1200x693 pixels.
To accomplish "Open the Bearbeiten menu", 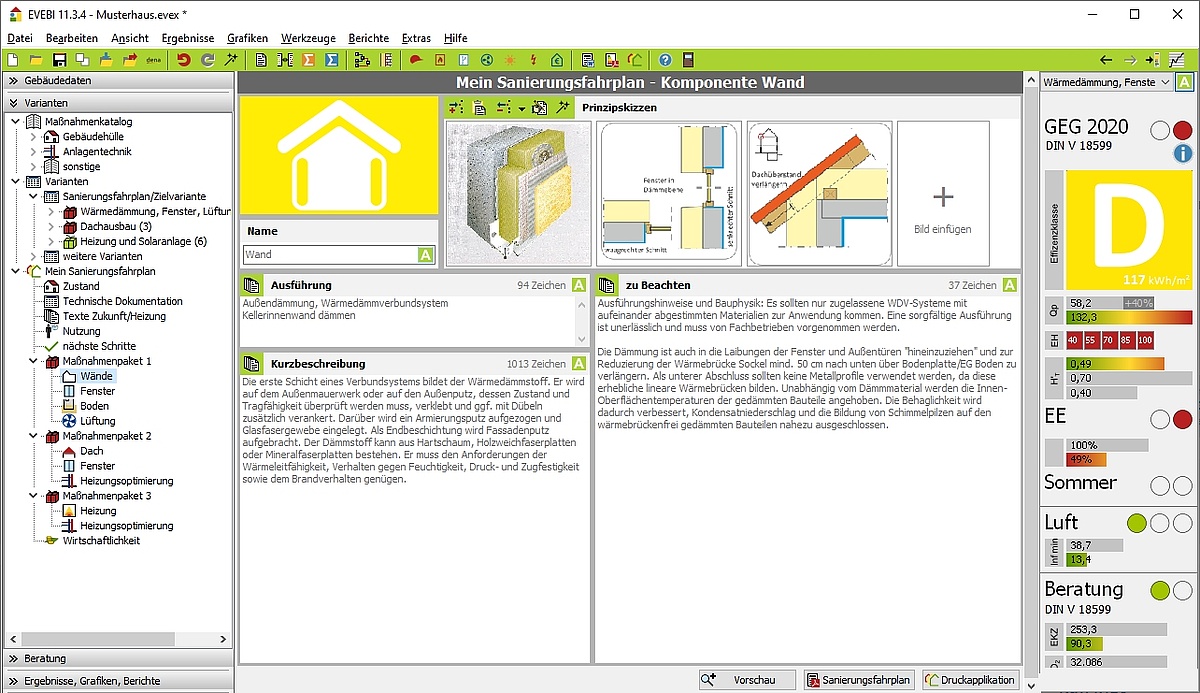I will 72,38.
